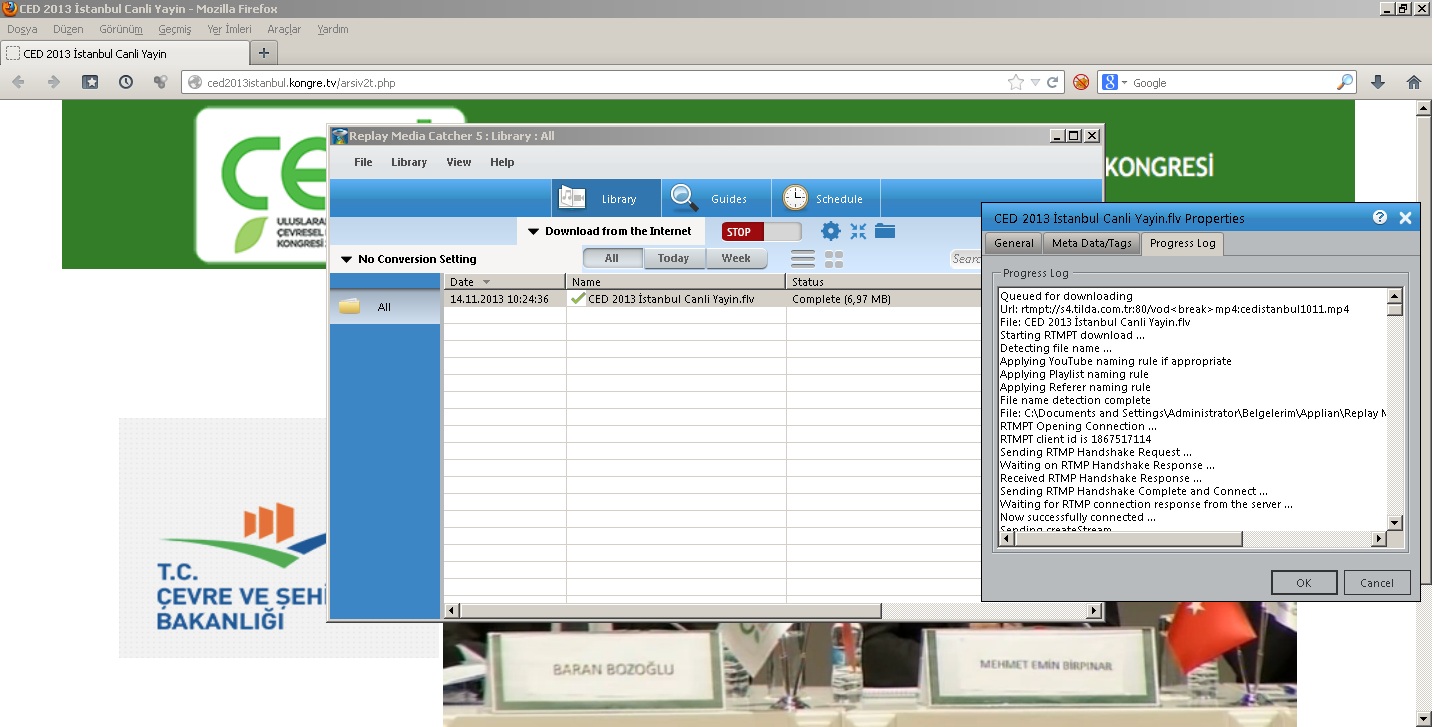Switch library to thumbnail grid view
Screen dimensions: 1434x727
coord(834,259)
